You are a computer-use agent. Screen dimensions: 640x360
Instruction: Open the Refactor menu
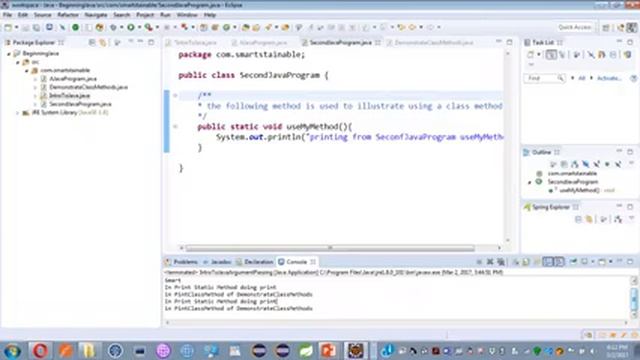[x=68, y=15]
